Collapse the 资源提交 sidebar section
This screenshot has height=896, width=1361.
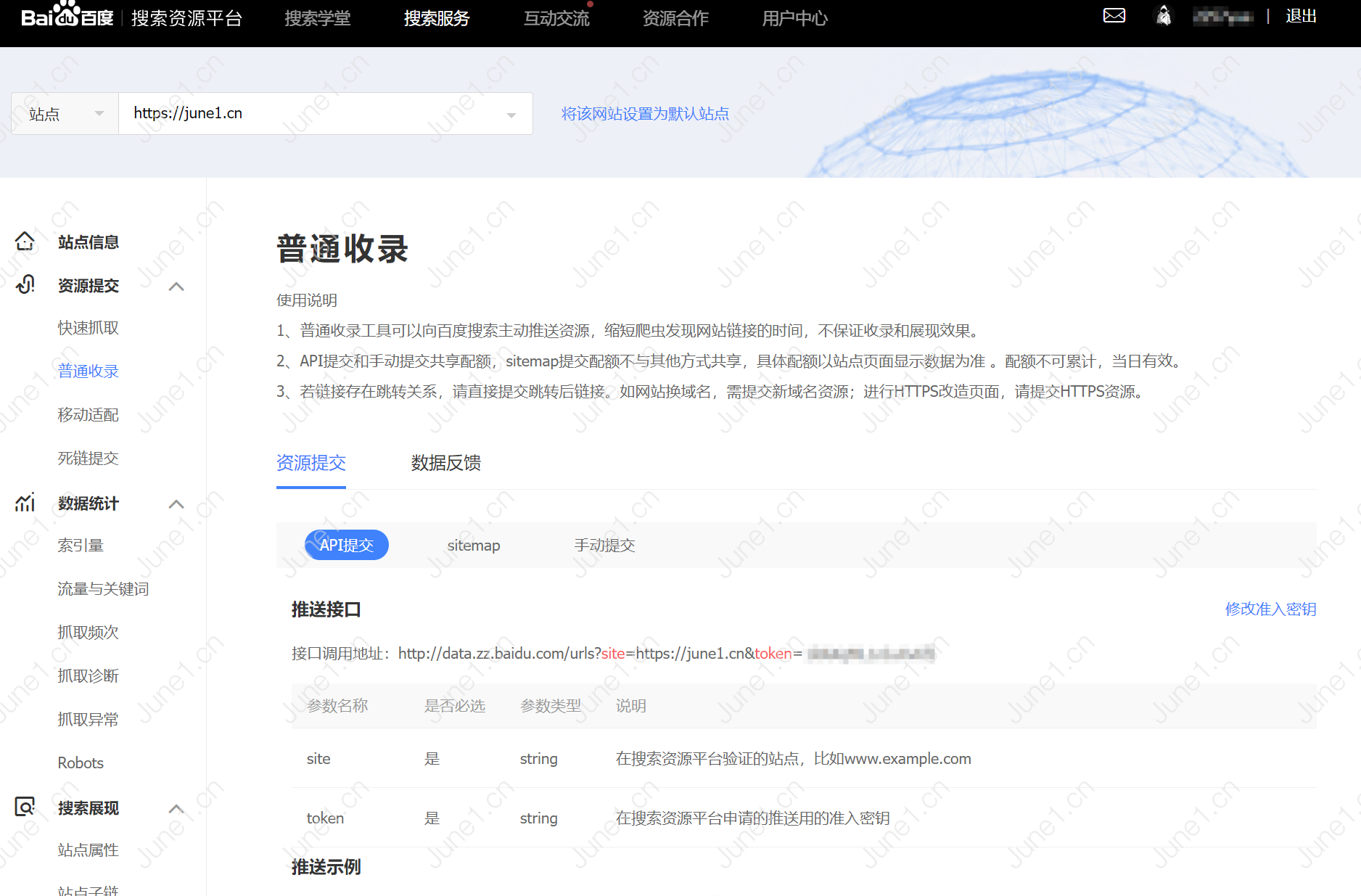tap(176, 286)
